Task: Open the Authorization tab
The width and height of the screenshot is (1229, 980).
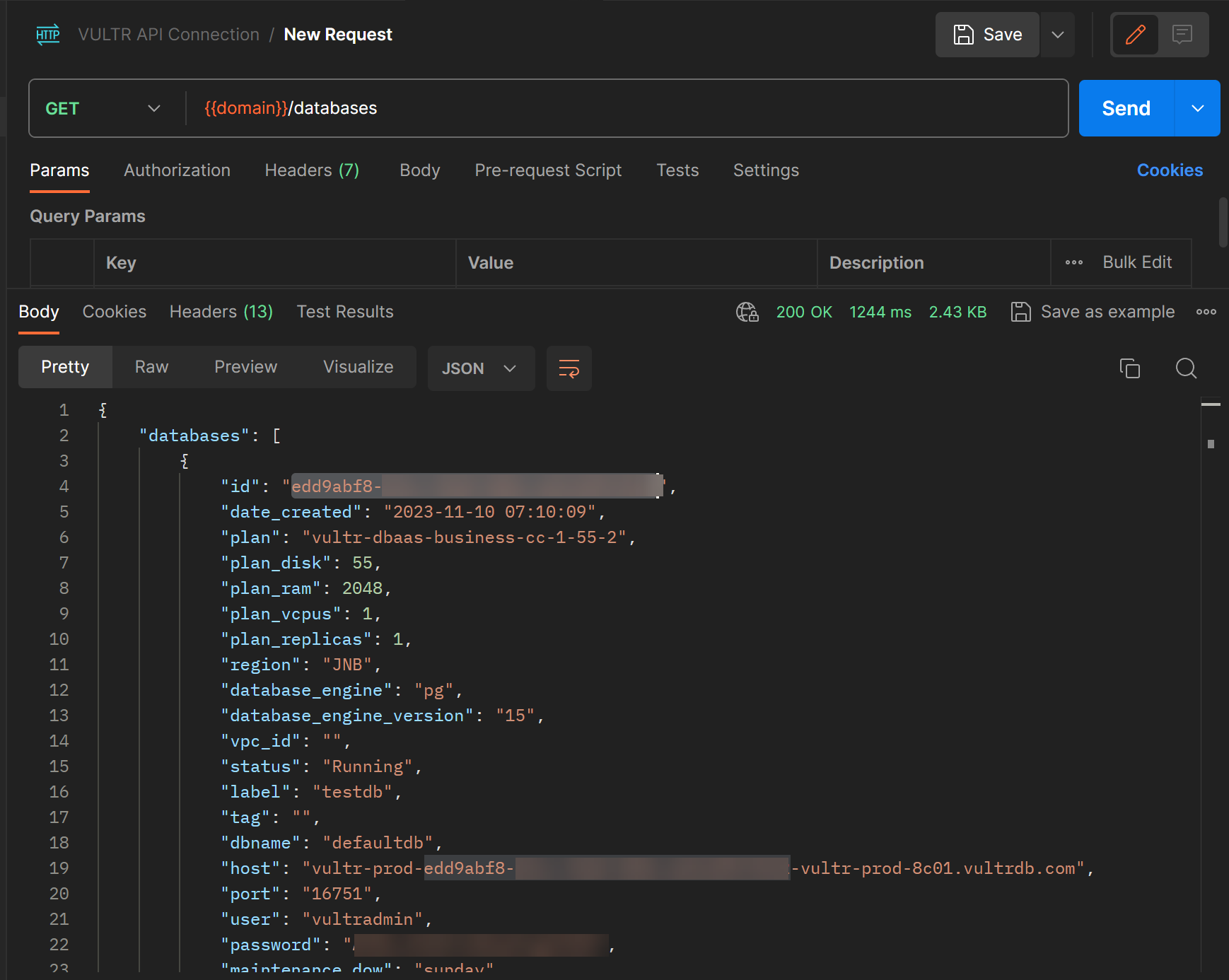Action: 177,170
